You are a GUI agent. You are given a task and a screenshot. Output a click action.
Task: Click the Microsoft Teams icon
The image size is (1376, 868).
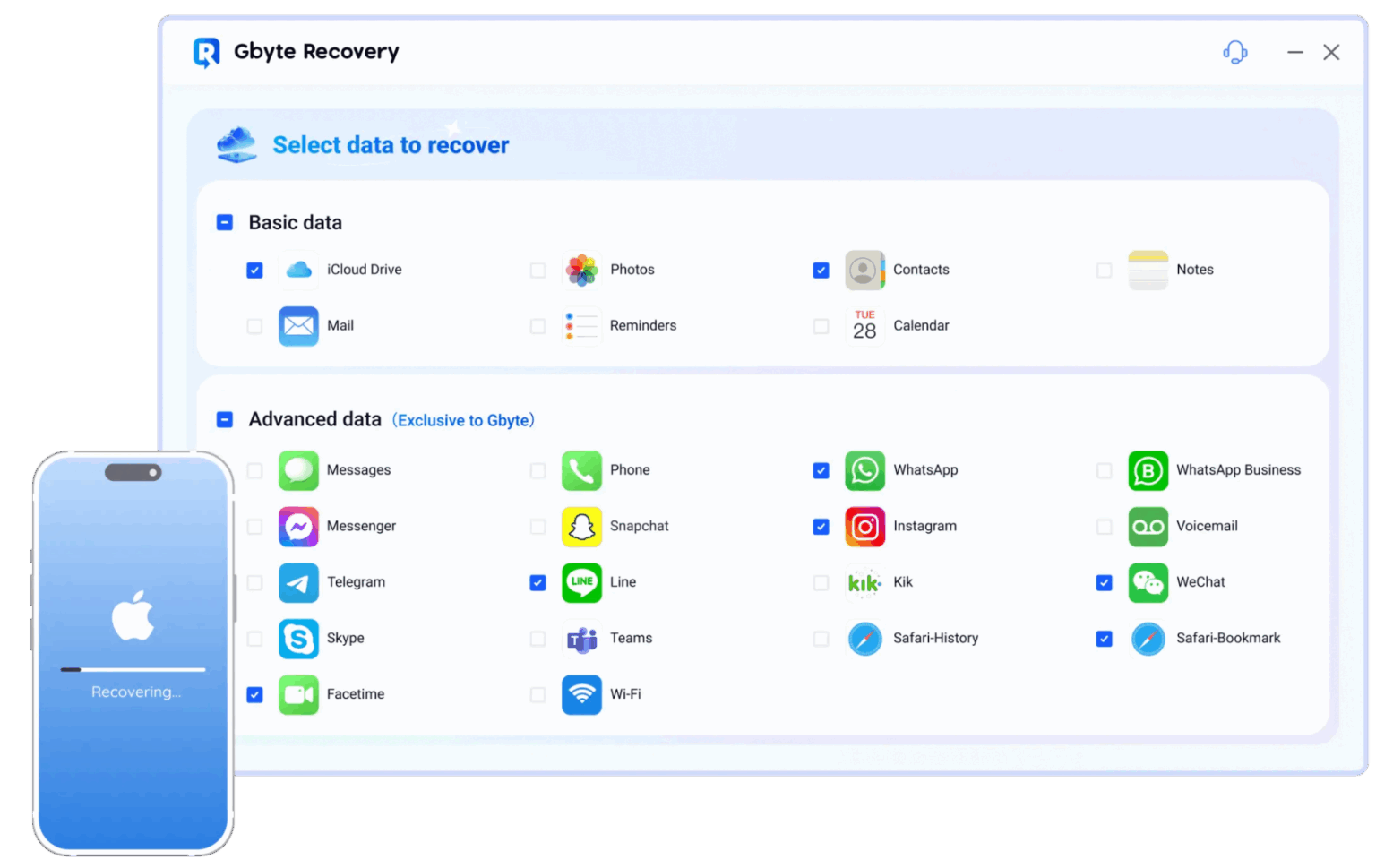581,639
